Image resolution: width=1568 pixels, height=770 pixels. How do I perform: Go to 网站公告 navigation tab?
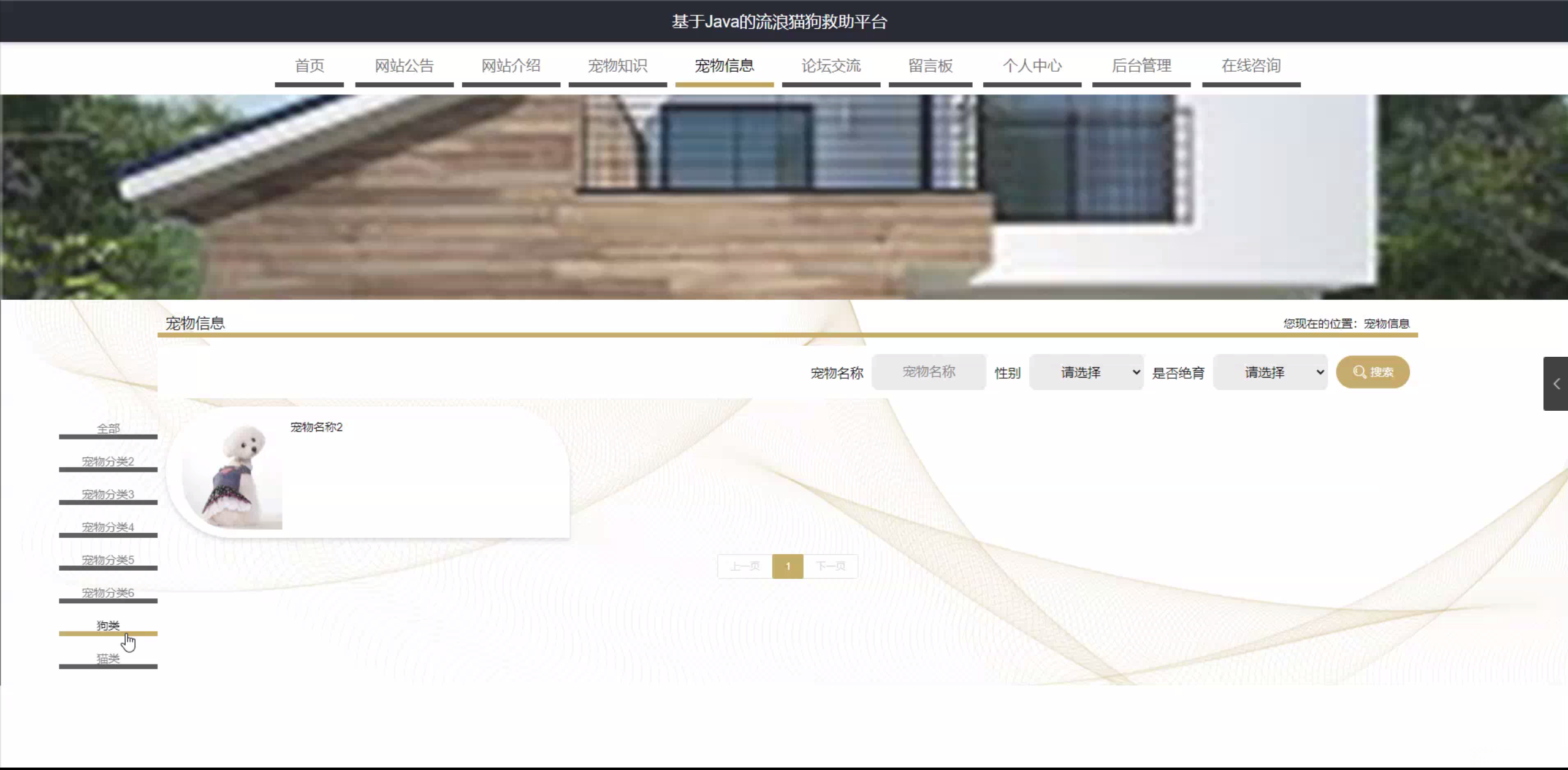tap(405, 66)
